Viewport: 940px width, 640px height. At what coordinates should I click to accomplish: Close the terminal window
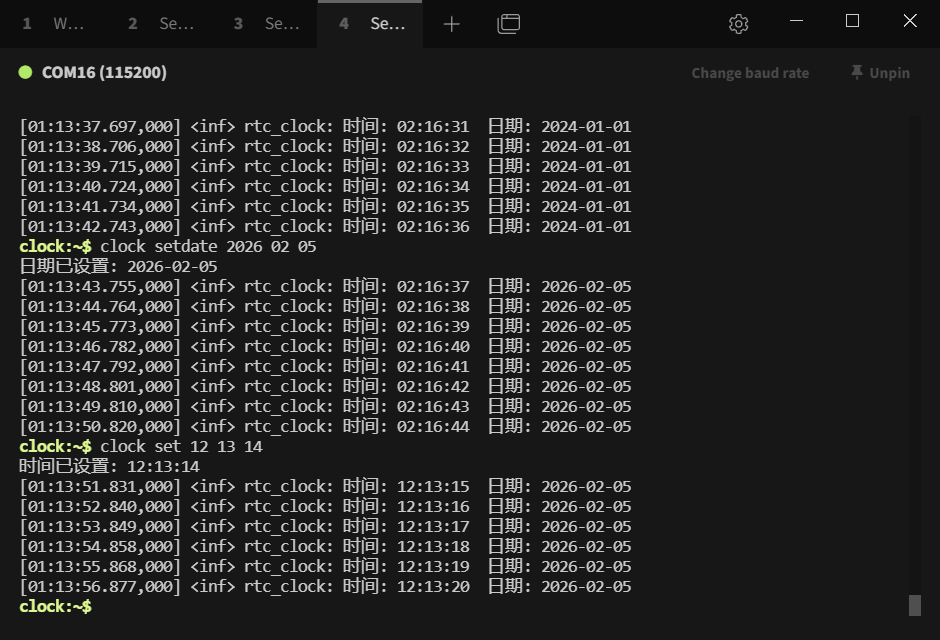[x=910, y=21]
